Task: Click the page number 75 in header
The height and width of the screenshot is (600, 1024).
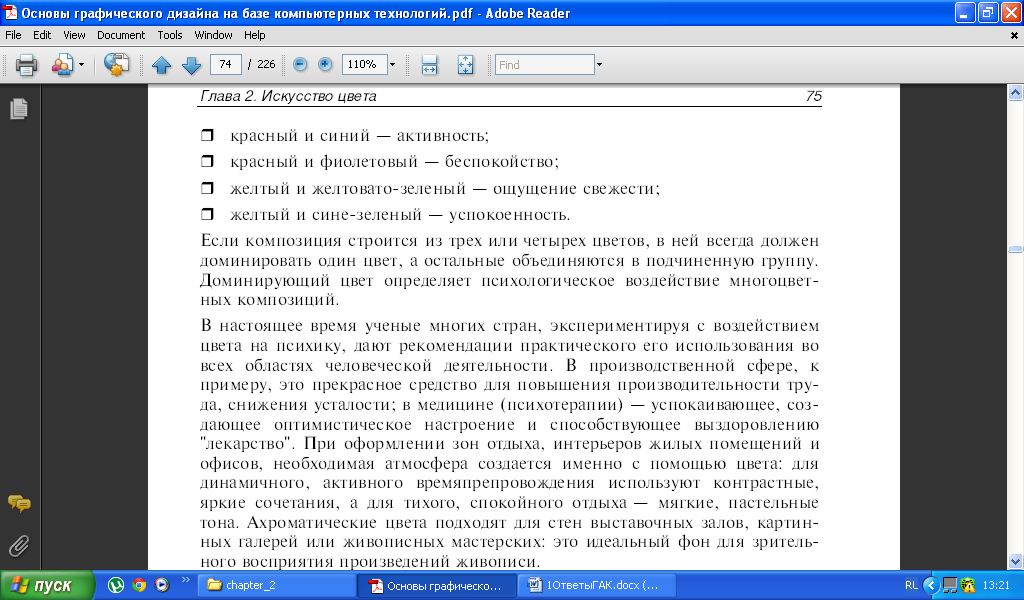Action: pyautogui.click(x=813, y=96)
